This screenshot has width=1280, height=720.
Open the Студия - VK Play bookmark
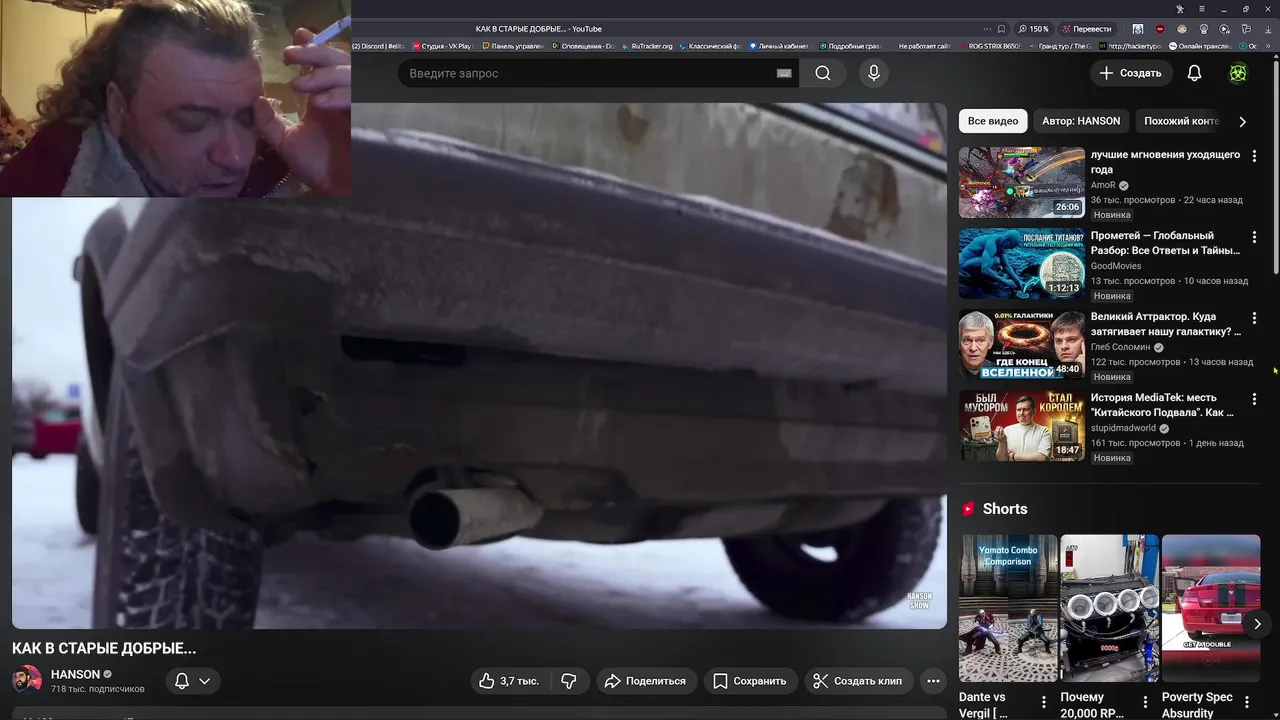[443, 46]
